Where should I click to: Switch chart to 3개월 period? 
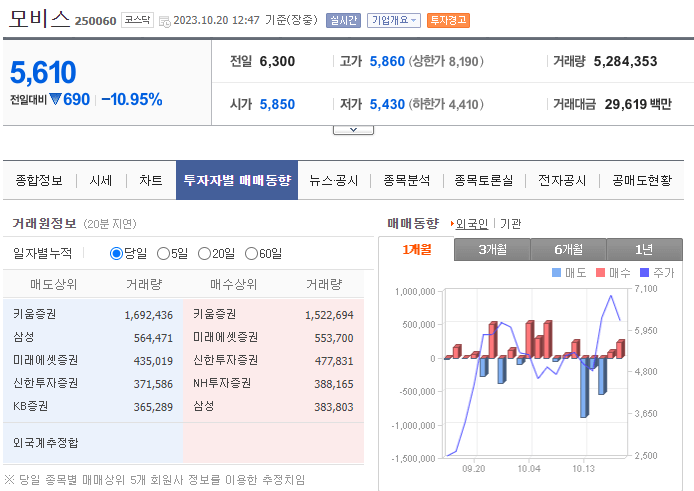(492, 250)
